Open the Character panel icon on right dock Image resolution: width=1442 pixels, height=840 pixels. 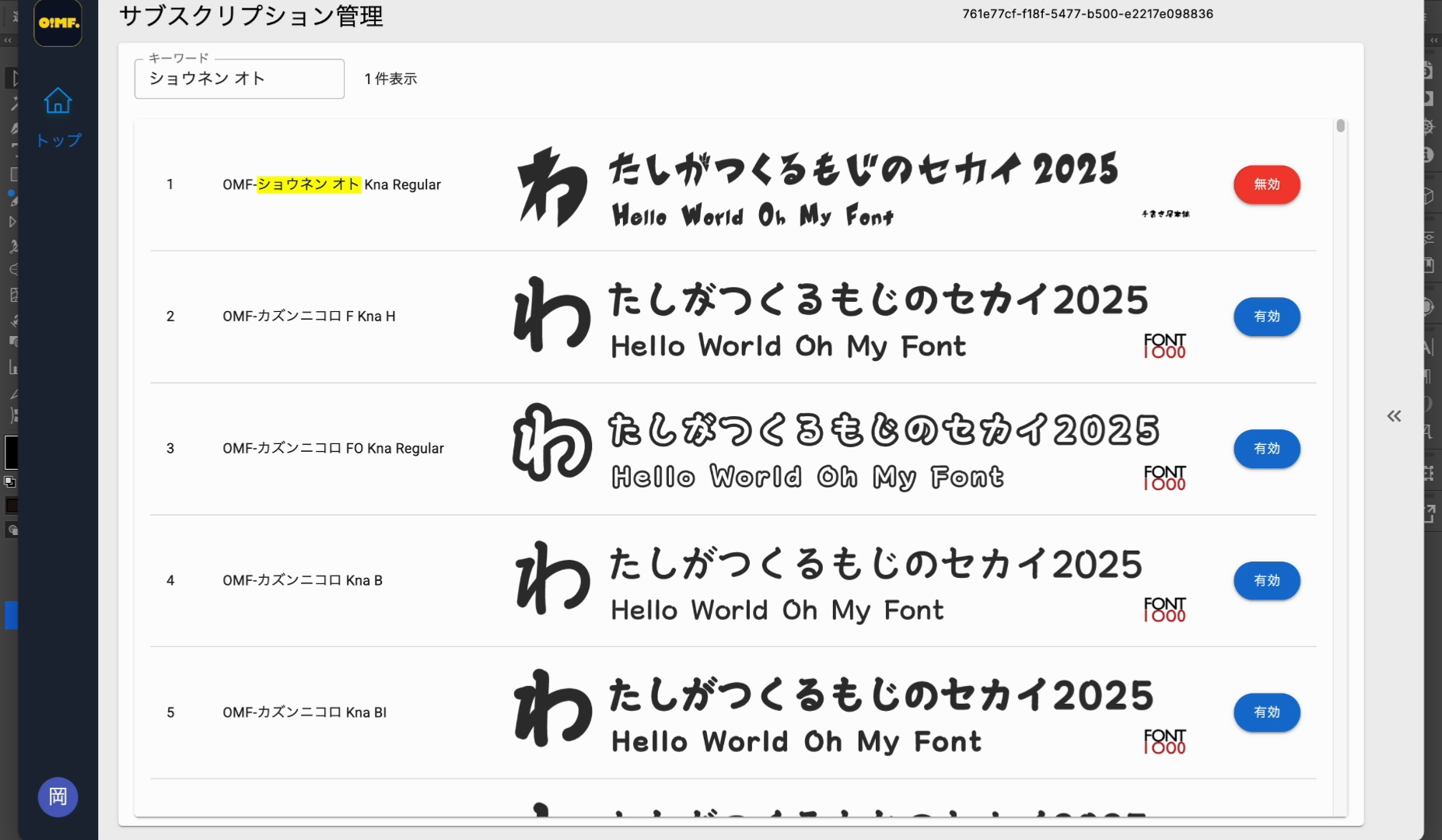tap(1429, 348)
